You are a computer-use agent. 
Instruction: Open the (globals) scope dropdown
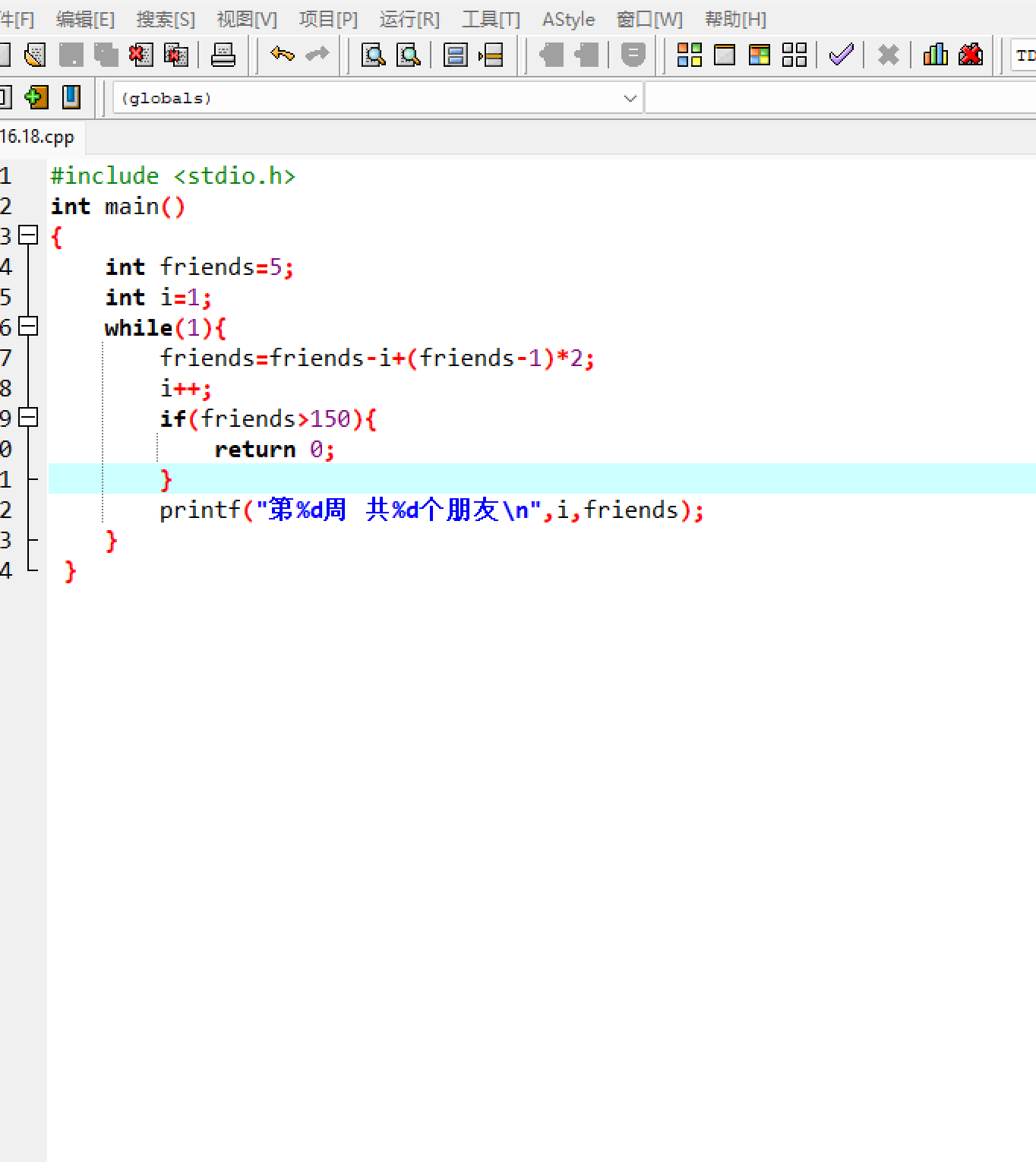coord(377,98)
